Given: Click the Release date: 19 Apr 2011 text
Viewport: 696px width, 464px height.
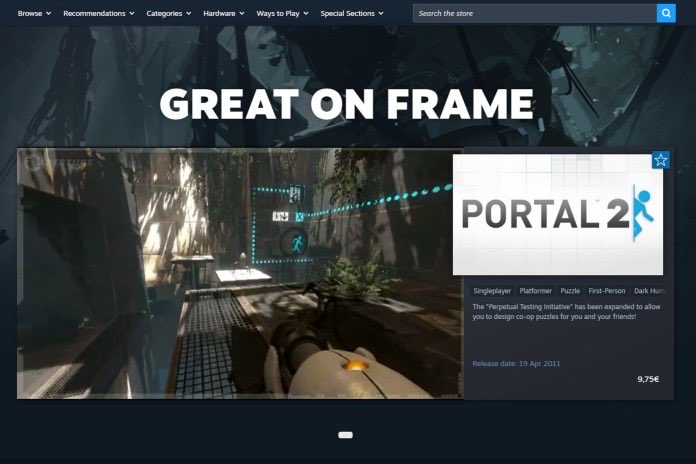Looking at the screenshot, I should pos(516,364).
